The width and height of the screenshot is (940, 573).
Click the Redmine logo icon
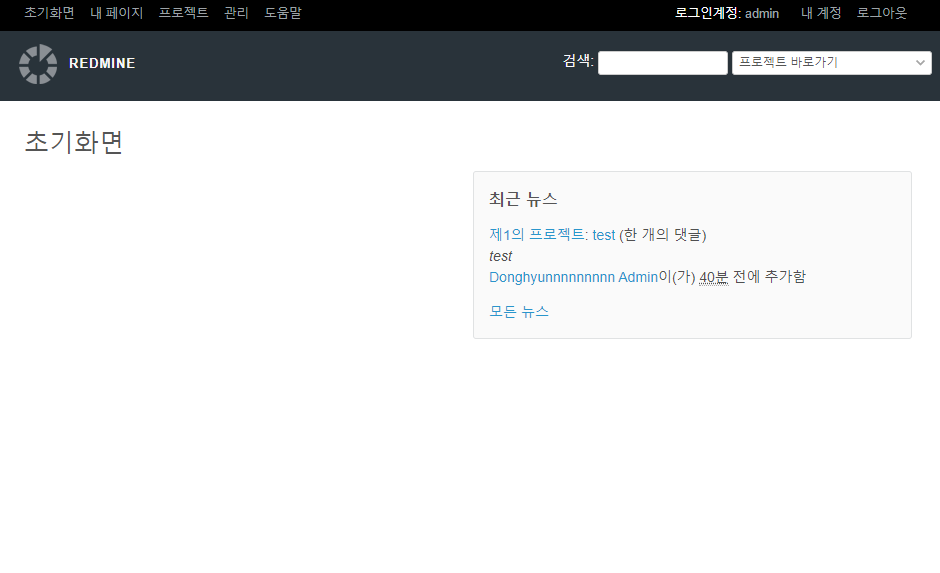point(38,64)
